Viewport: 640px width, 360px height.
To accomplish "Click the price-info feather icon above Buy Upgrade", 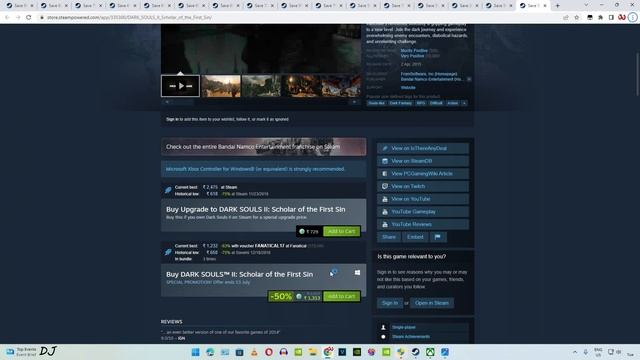I will (168, 190).
